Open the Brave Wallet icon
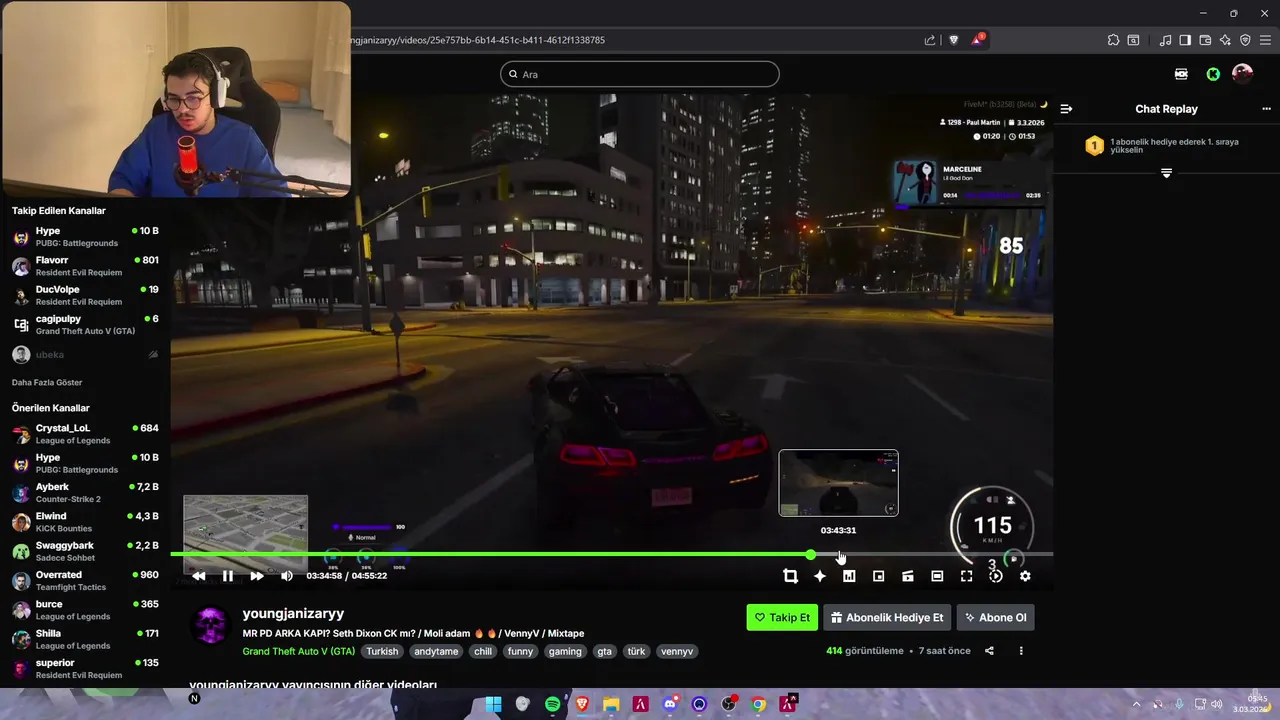1280x720 pixels. click(1205, 40)
